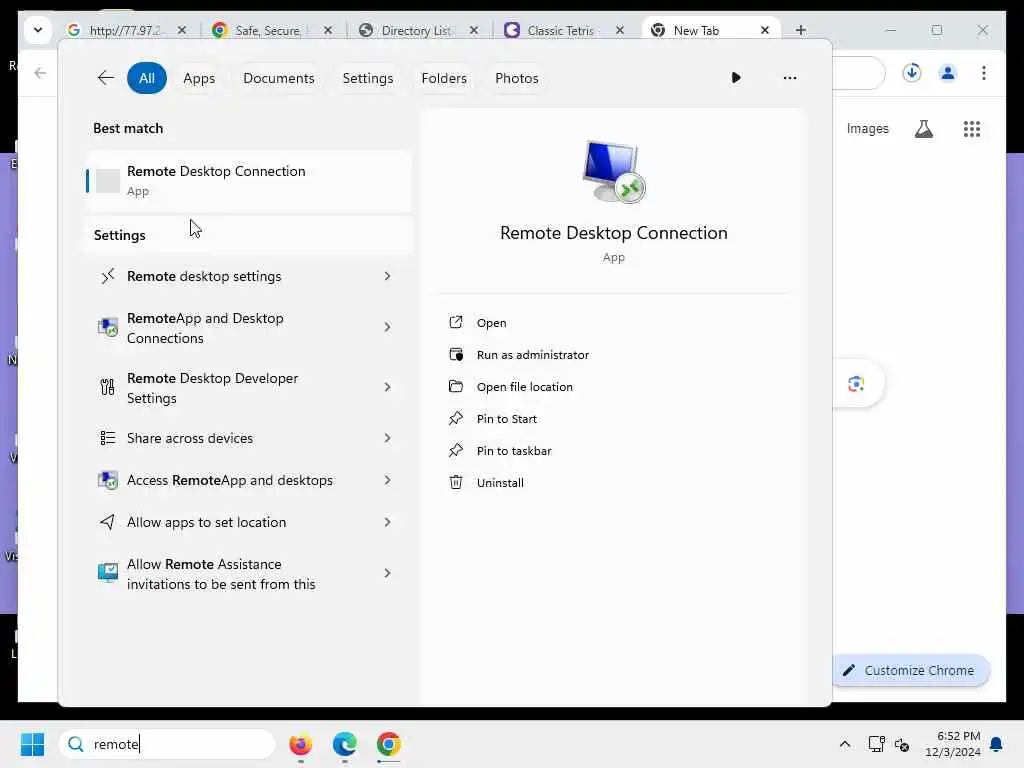This screenshot has width=1024, height=768.
Task: Click taskbar search box containing remote
Action: [167, 744]
